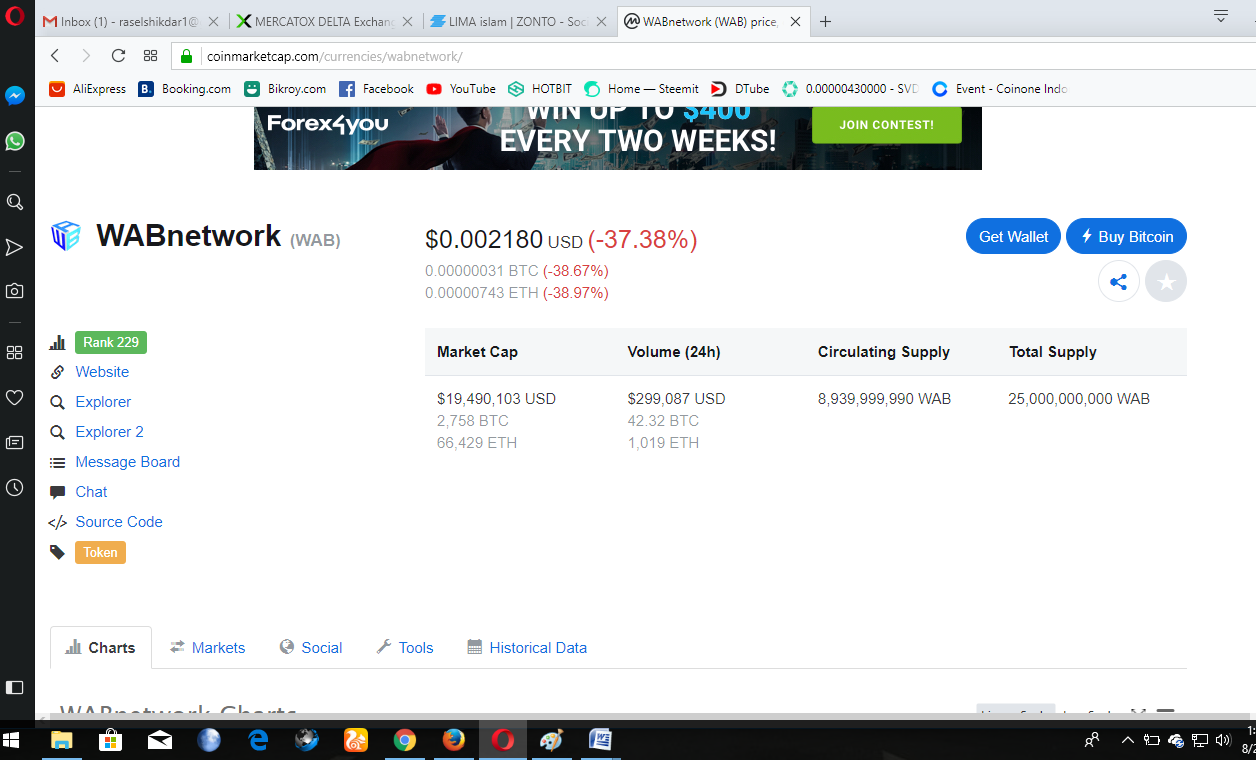Viewport: 1256px width, 770px height.
Task: Open Speed Dial grid in the sidebar
Action: click(x=15, y=353)
